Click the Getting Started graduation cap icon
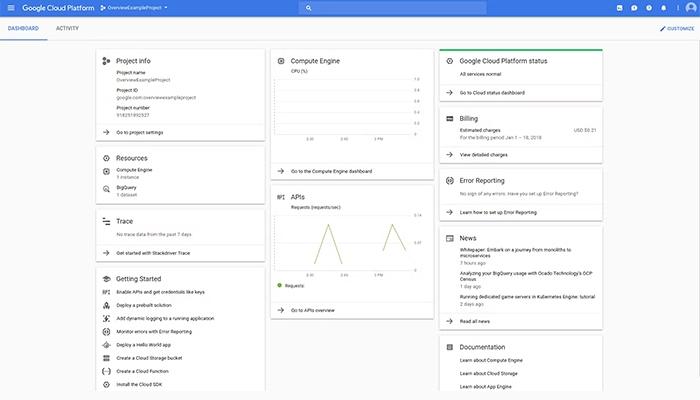The height and width of the screenshot is (400, 700). [106, 279]
